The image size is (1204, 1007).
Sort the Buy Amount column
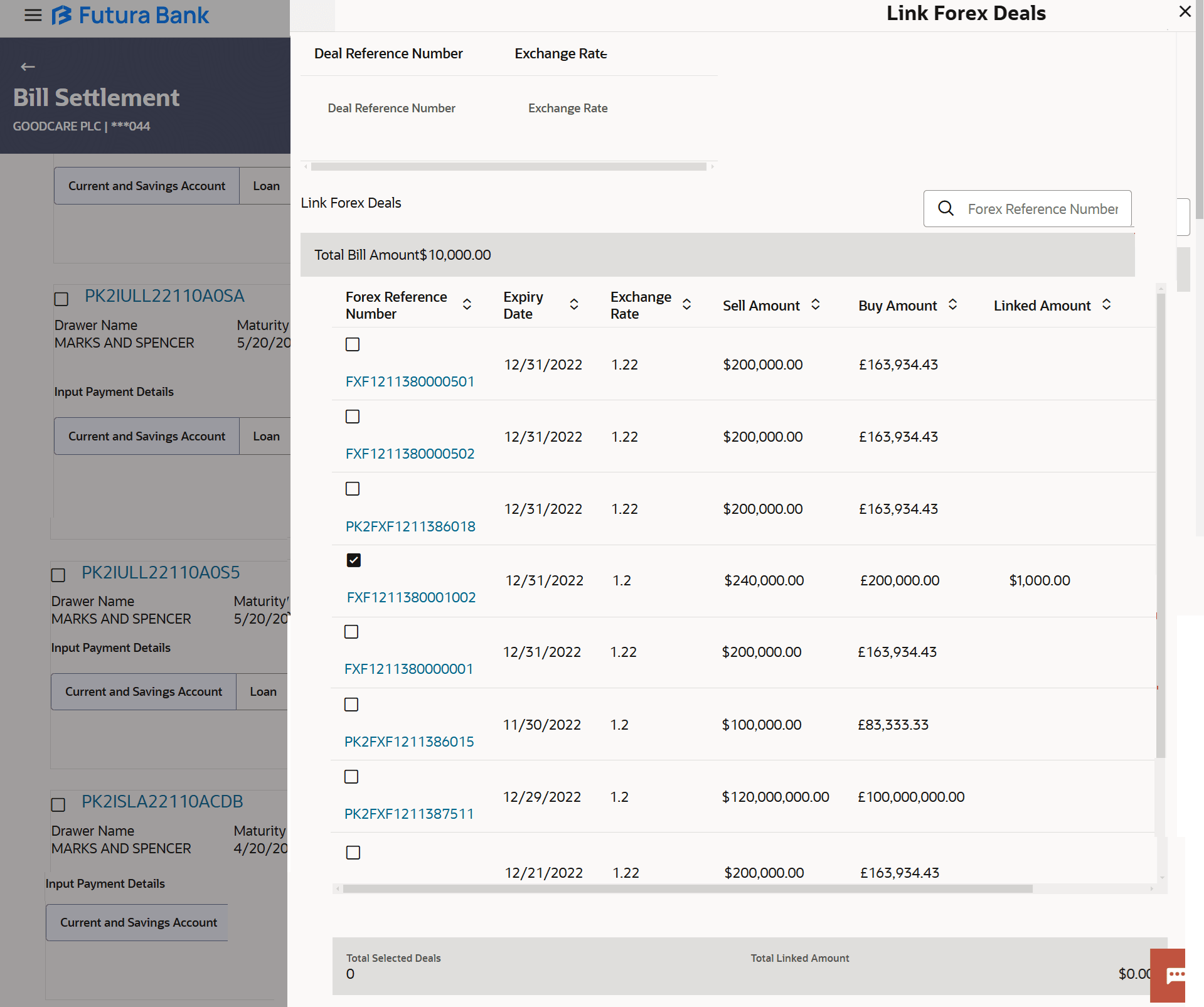click(952, 305)
